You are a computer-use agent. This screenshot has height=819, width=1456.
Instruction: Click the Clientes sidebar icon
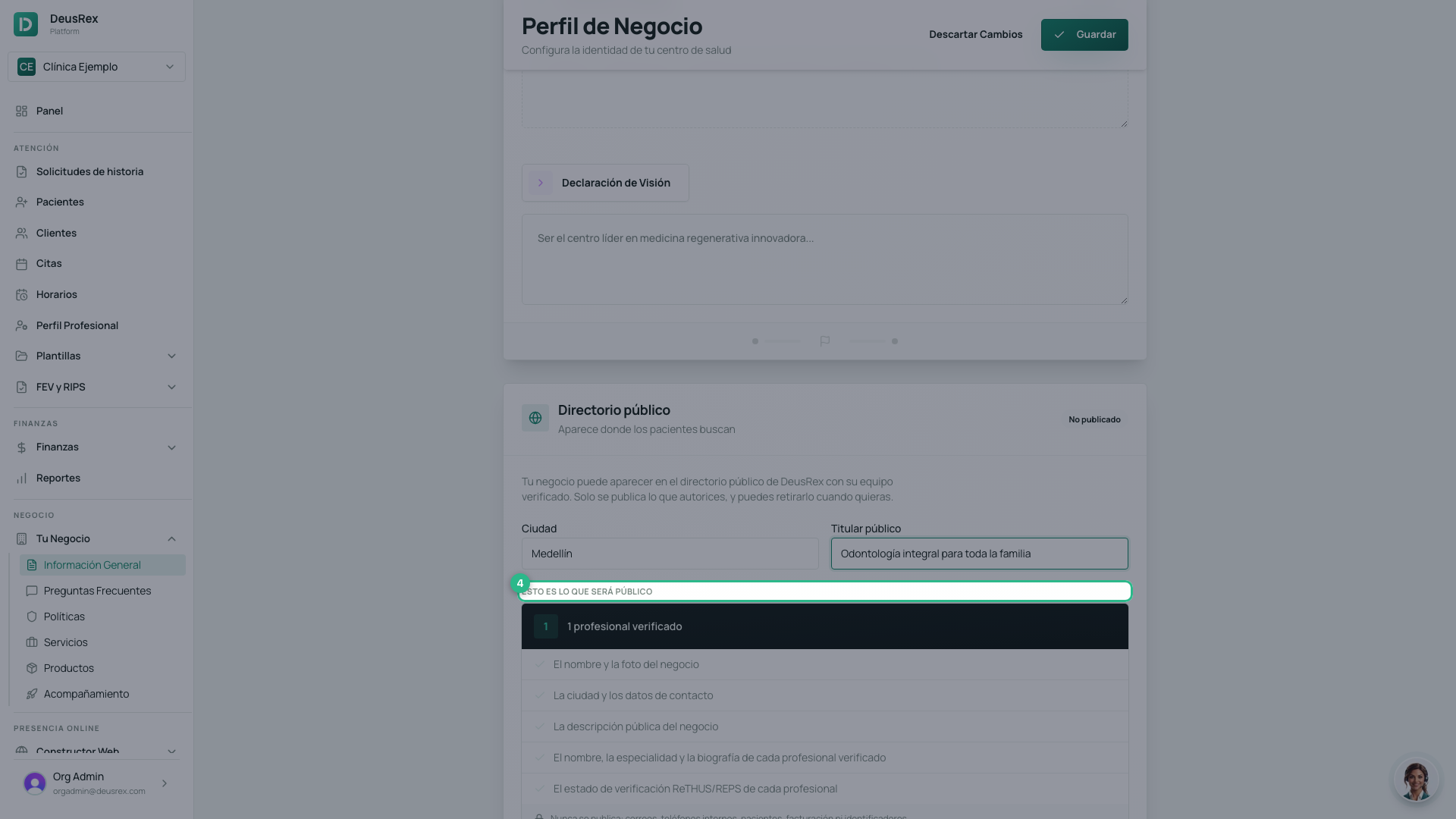click(21, 234)
